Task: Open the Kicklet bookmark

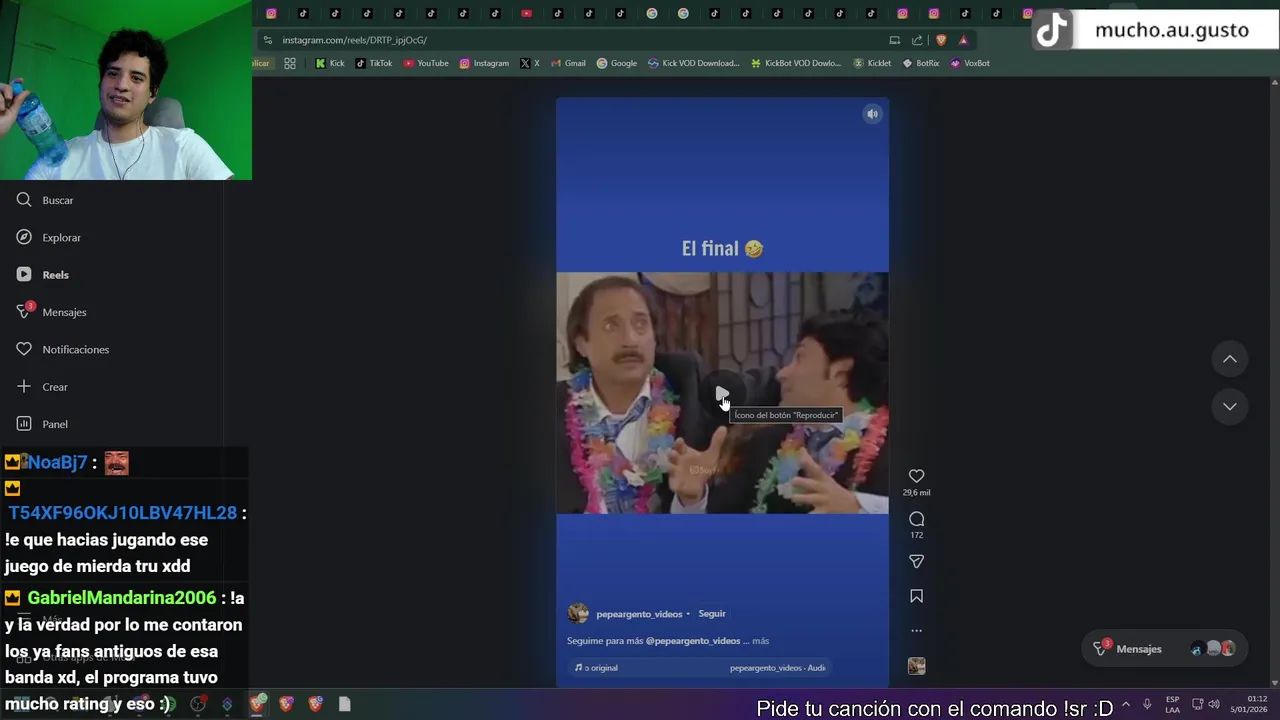Action: pos(872,63)
